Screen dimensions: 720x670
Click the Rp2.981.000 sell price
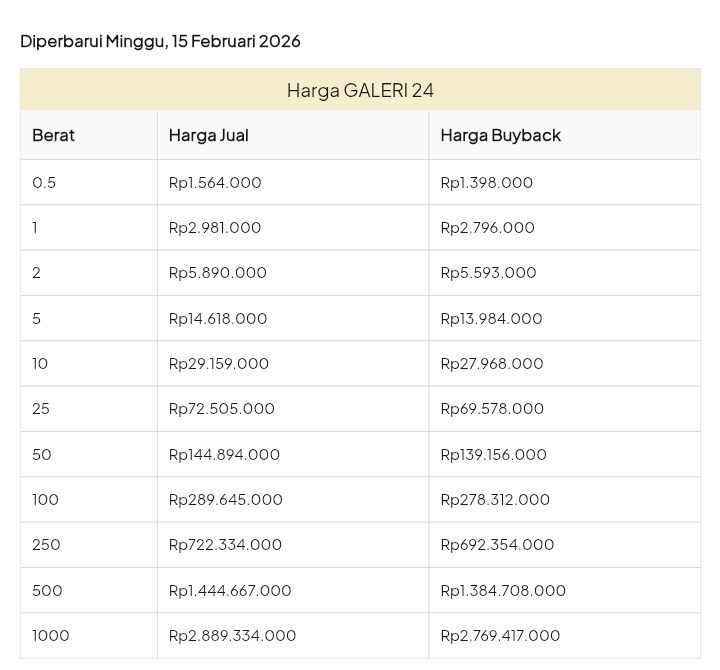tap(215, 227)
